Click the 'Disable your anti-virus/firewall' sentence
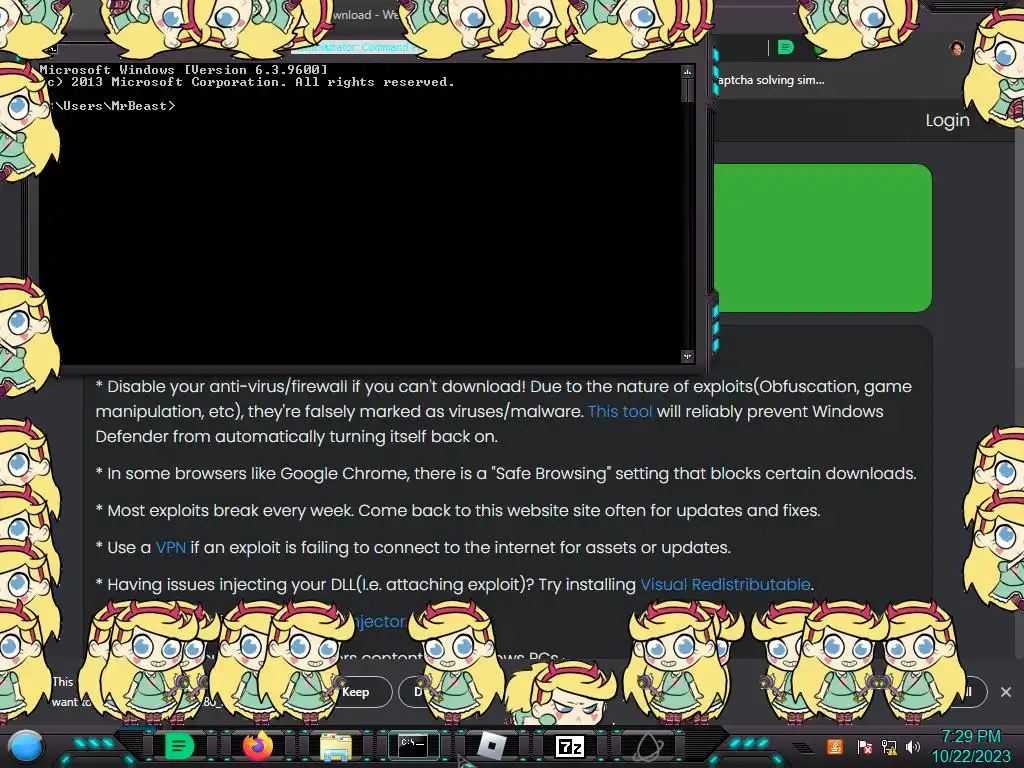 tap(504, 411)
